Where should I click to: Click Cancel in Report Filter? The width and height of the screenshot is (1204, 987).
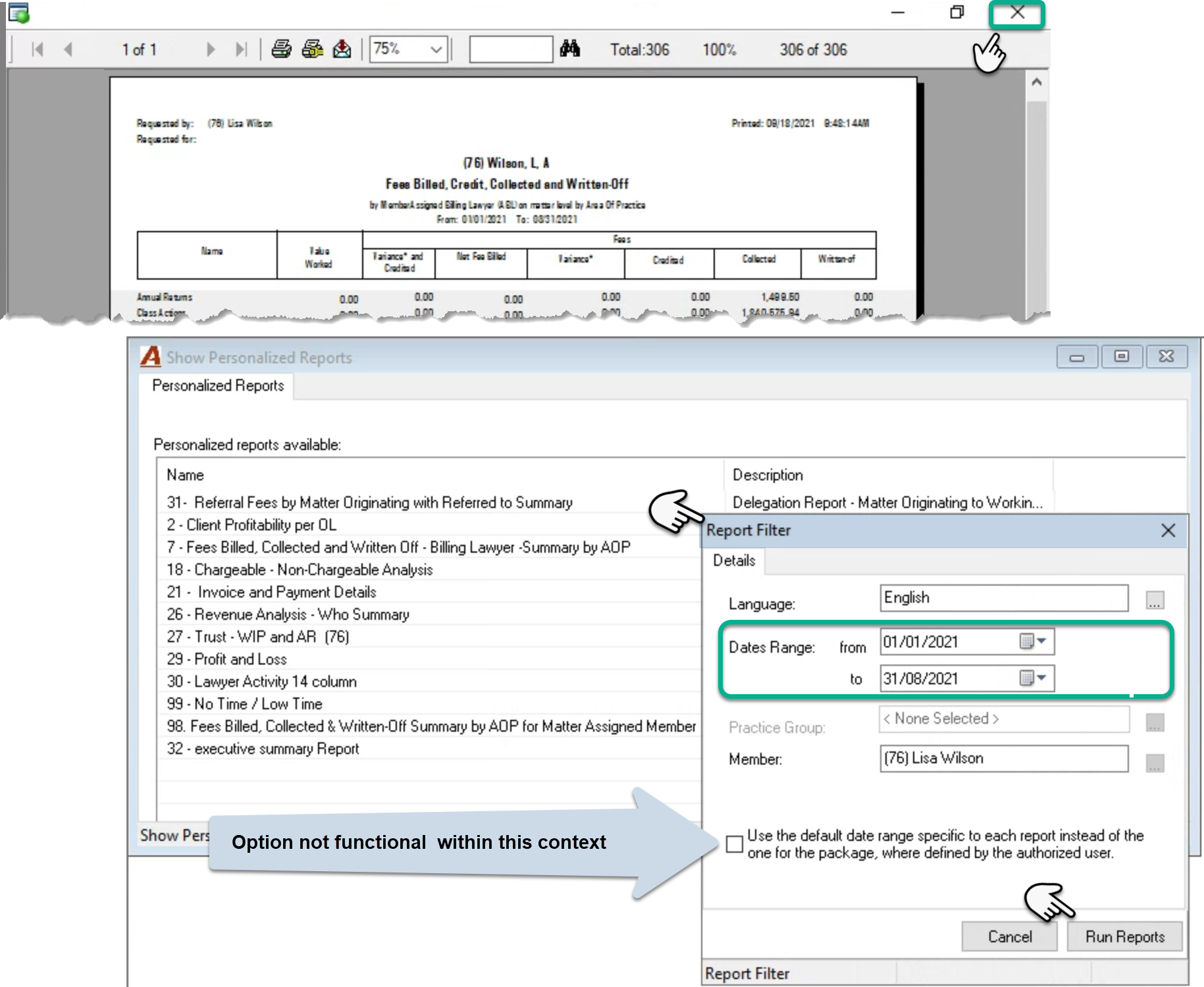tap(1009, 936)
